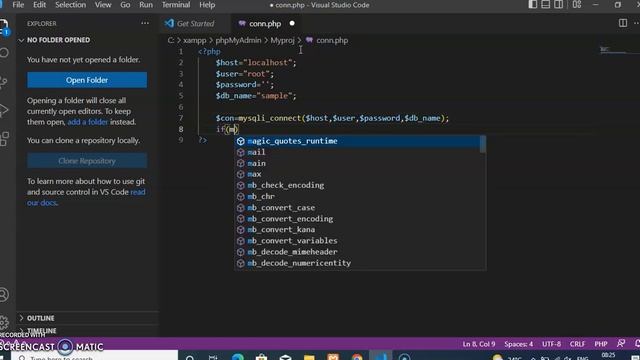
Task: Open the Terminal menu
Action: (176, 5)
